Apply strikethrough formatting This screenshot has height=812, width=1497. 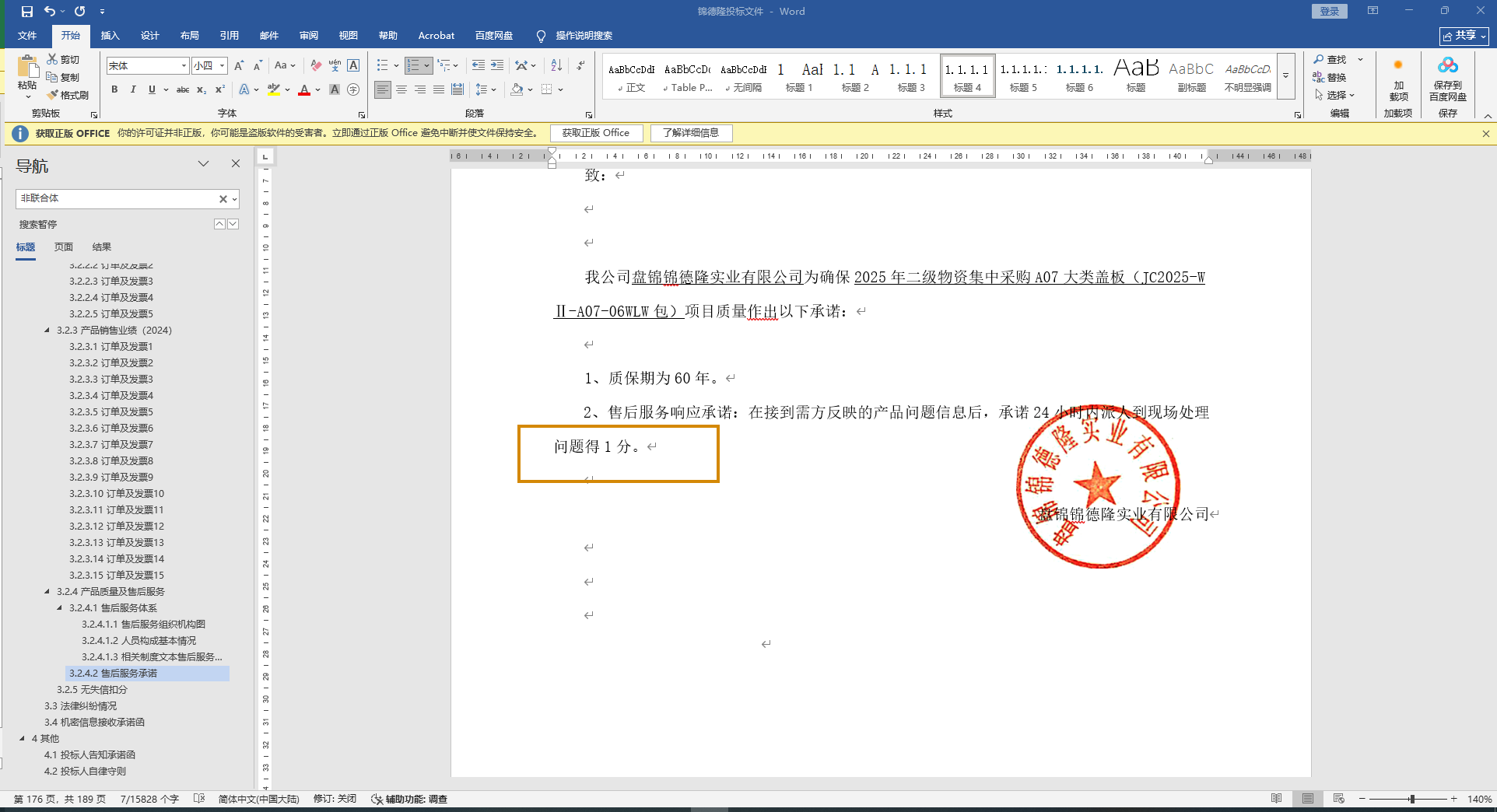[x=183, y=89]
